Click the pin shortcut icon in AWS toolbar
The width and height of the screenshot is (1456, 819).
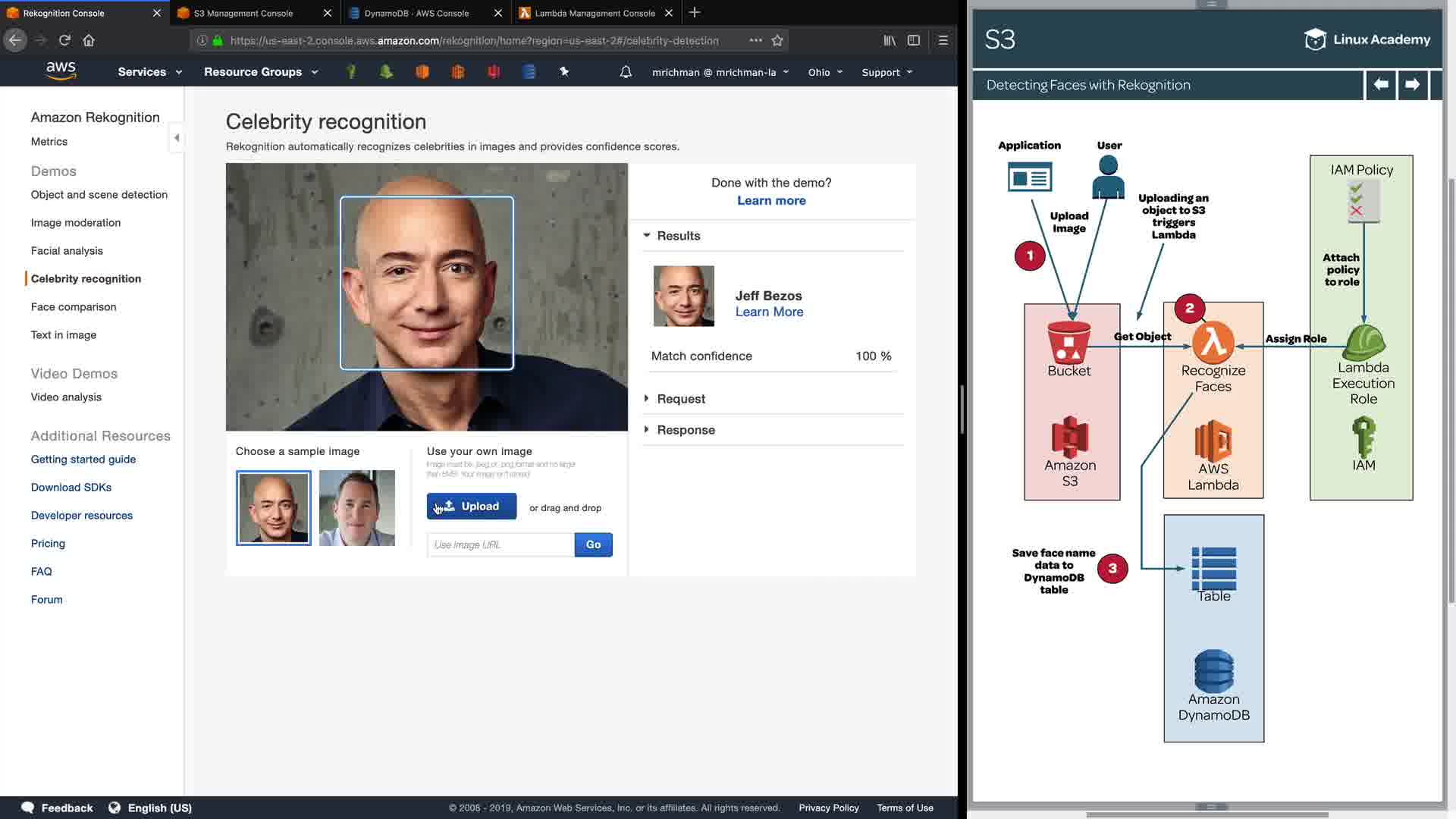564,71
